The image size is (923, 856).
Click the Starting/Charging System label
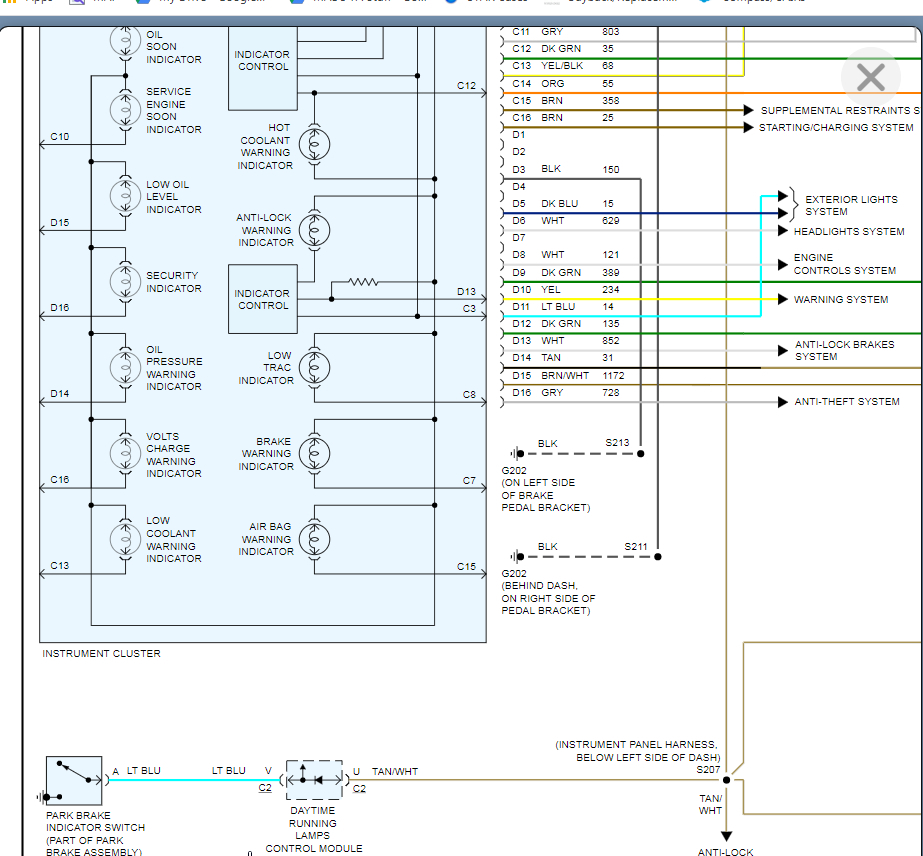click(x=836, y=128)
